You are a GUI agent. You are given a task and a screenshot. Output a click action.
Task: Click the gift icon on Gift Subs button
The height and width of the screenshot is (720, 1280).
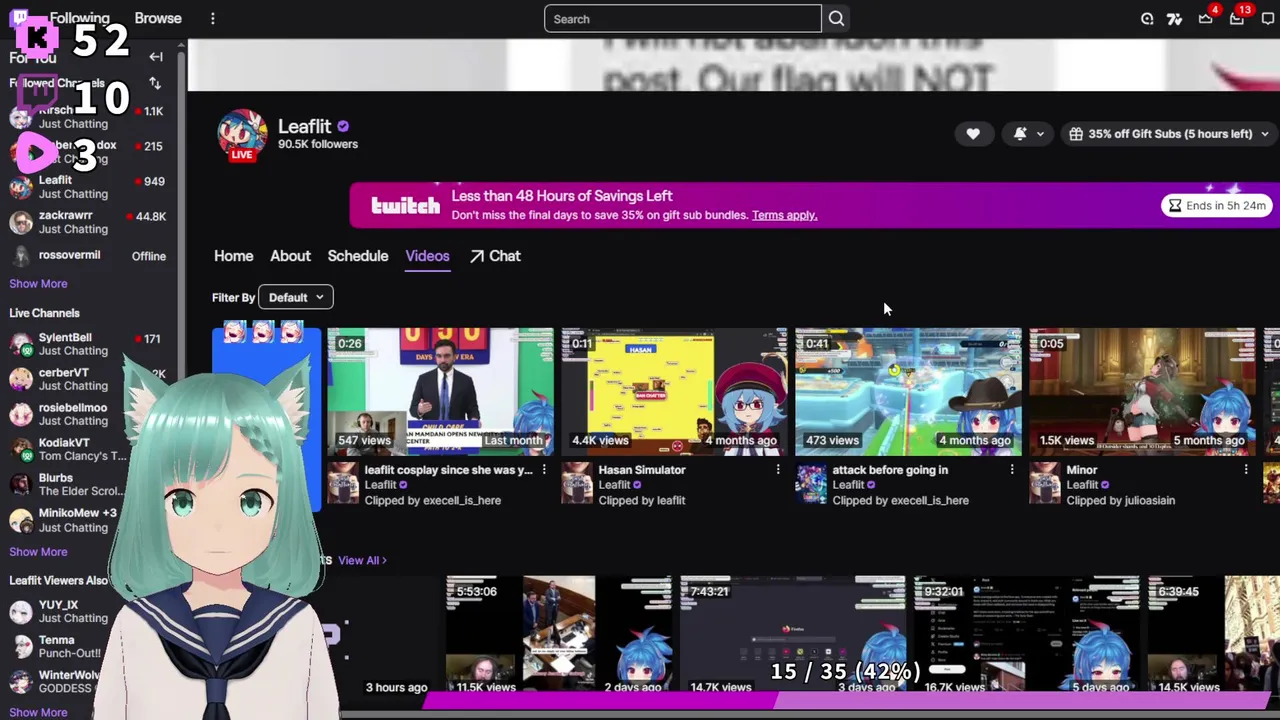[x=1076, y=134]
